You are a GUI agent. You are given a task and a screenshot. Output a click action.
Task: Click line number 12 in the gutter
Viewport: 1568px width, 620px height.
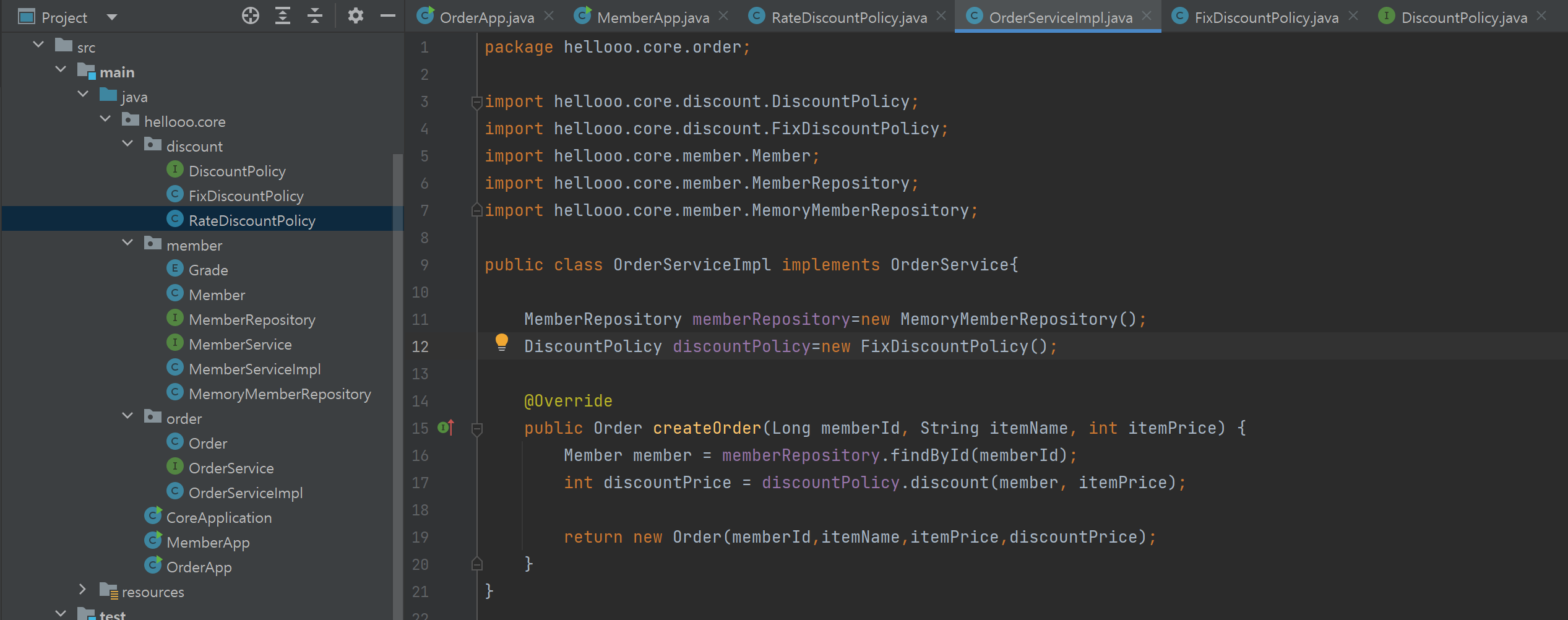[420, 347]
